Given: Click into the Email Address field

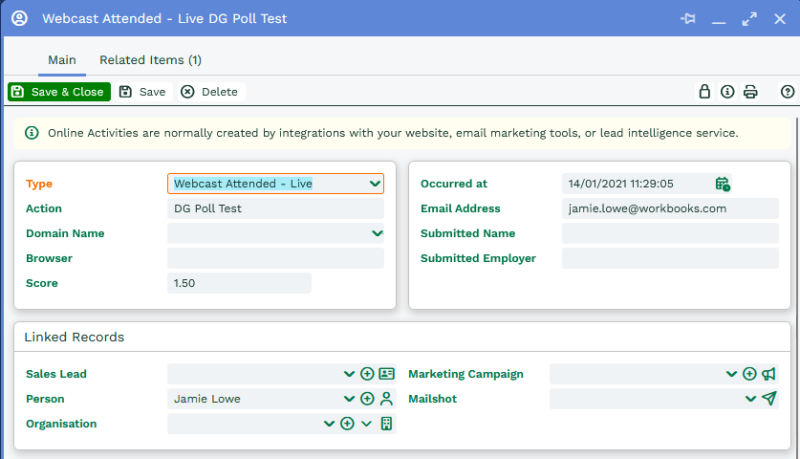Looking at the screenshot, I should (x=670, y=209).
